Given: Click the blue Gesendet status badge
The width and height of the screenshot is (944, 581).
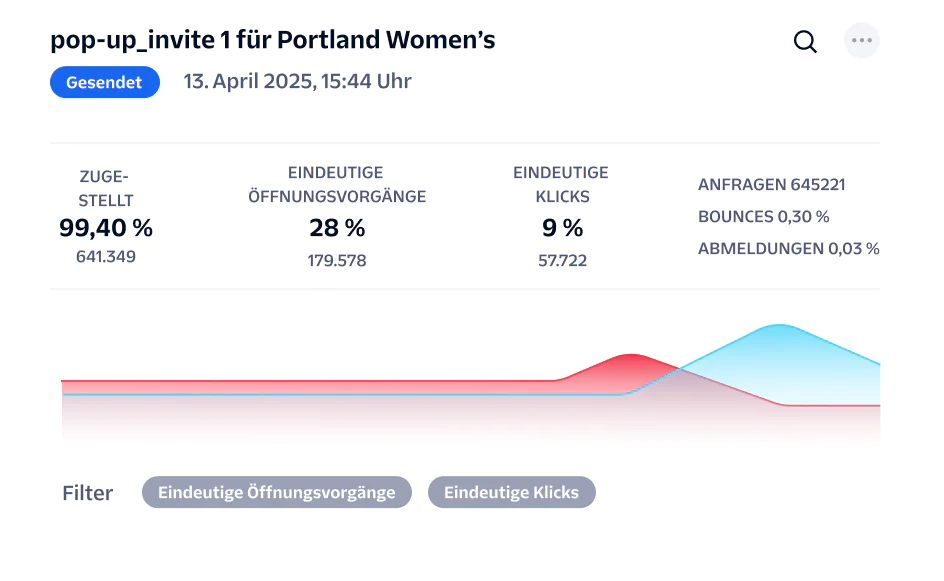Looking at the screenshot, I should 105,82.
